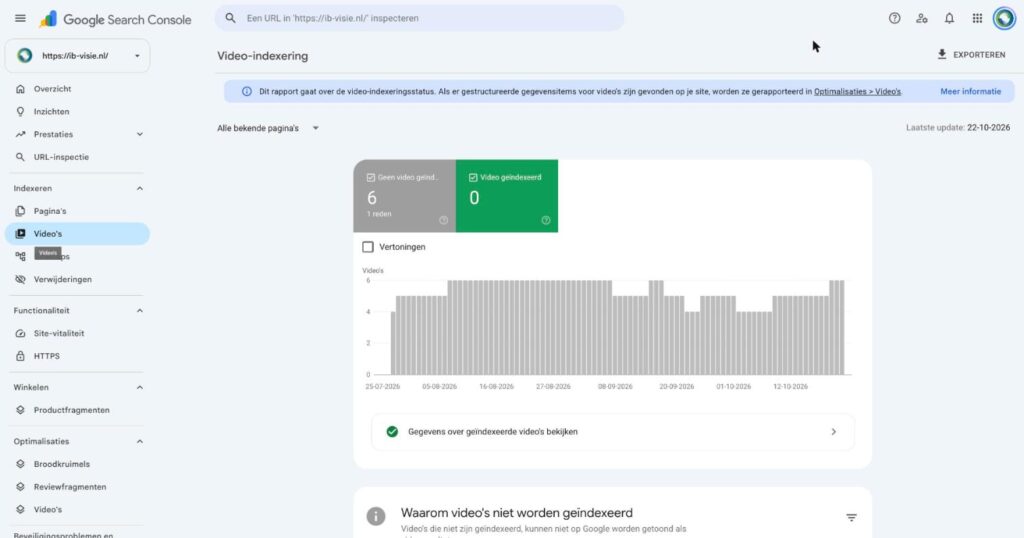Viewport: 1024px width, 538px height.
Task: Open the hamburger main menu
Action: [20, 18]
